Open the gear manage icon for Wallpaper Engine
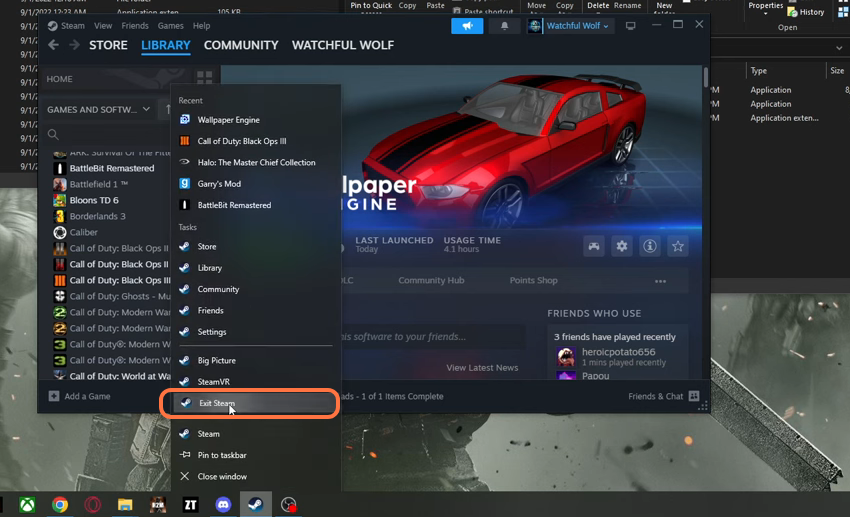 (622, 247)
